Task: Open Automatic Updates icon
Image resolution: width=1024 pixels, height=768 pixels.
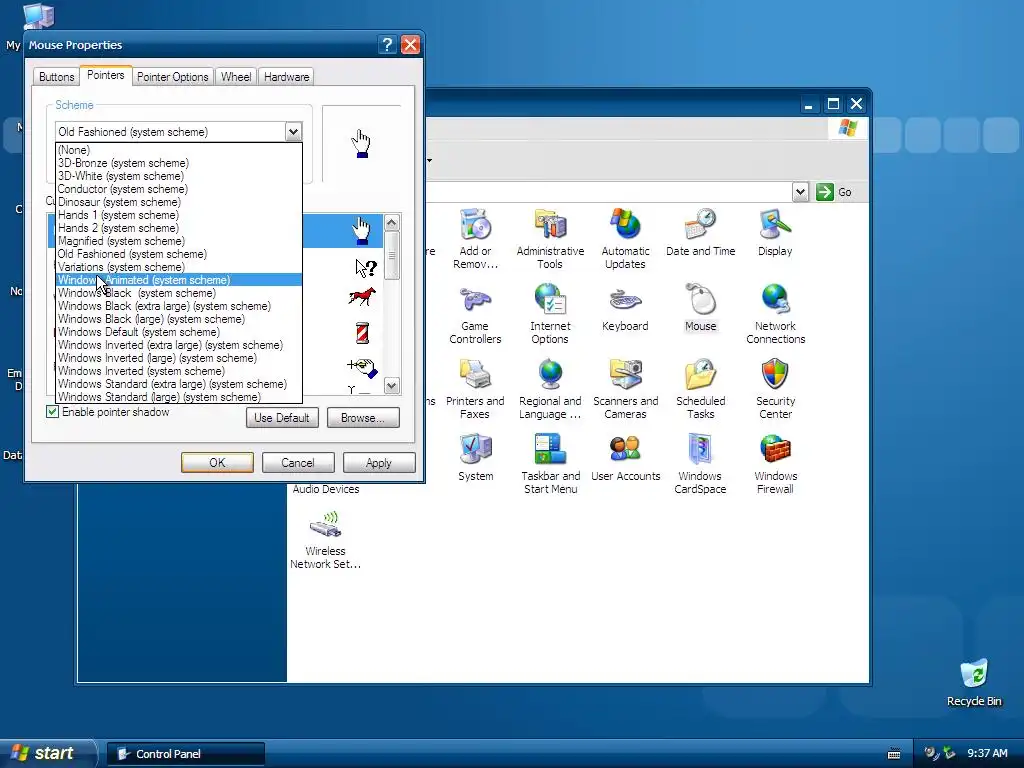Action: [625, 238]
